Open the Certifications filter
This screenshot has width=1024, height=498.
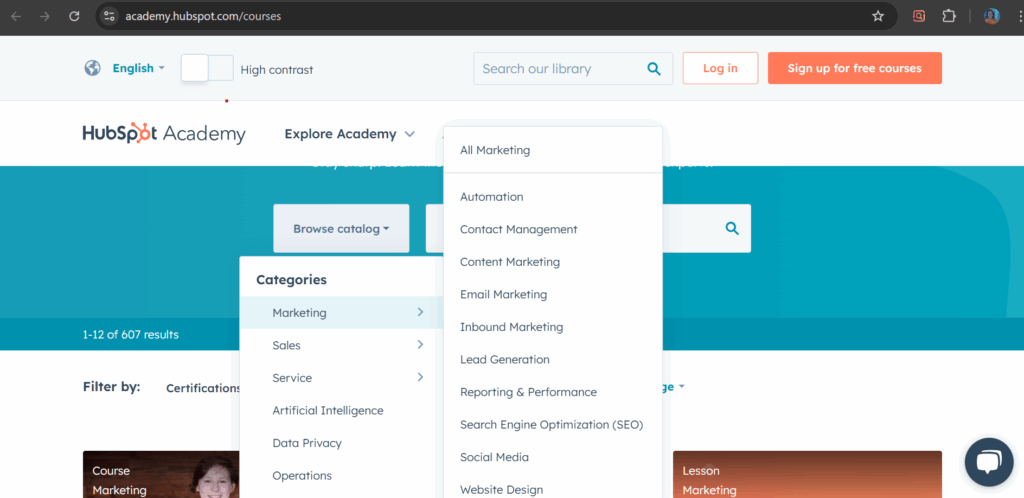[x=202, y=388]
